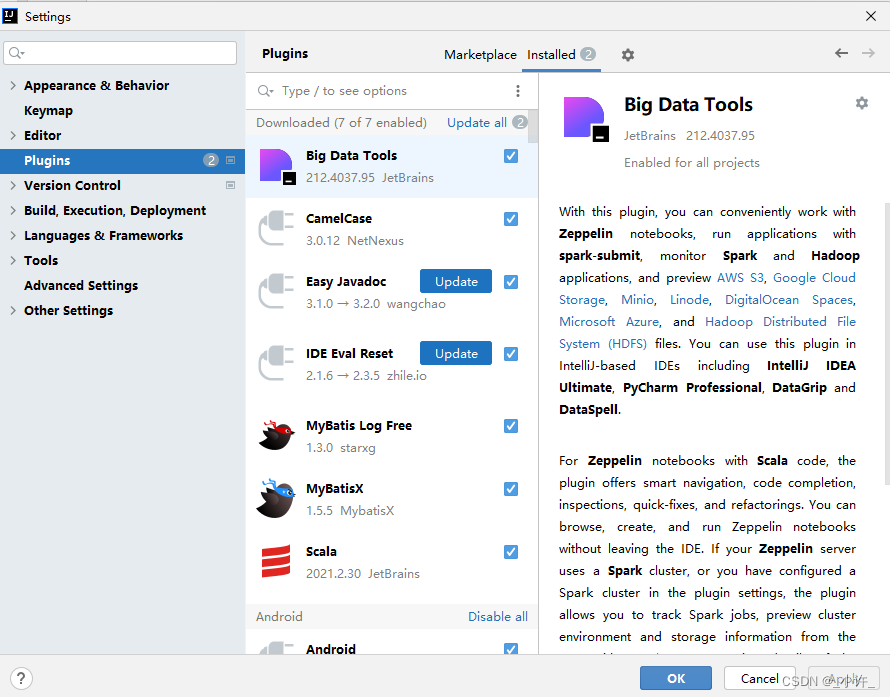This screenshot has width=890, height=697.
Task: Open the Microsoft Azure link
Action: pyautogui.click(x=609, y=322)
